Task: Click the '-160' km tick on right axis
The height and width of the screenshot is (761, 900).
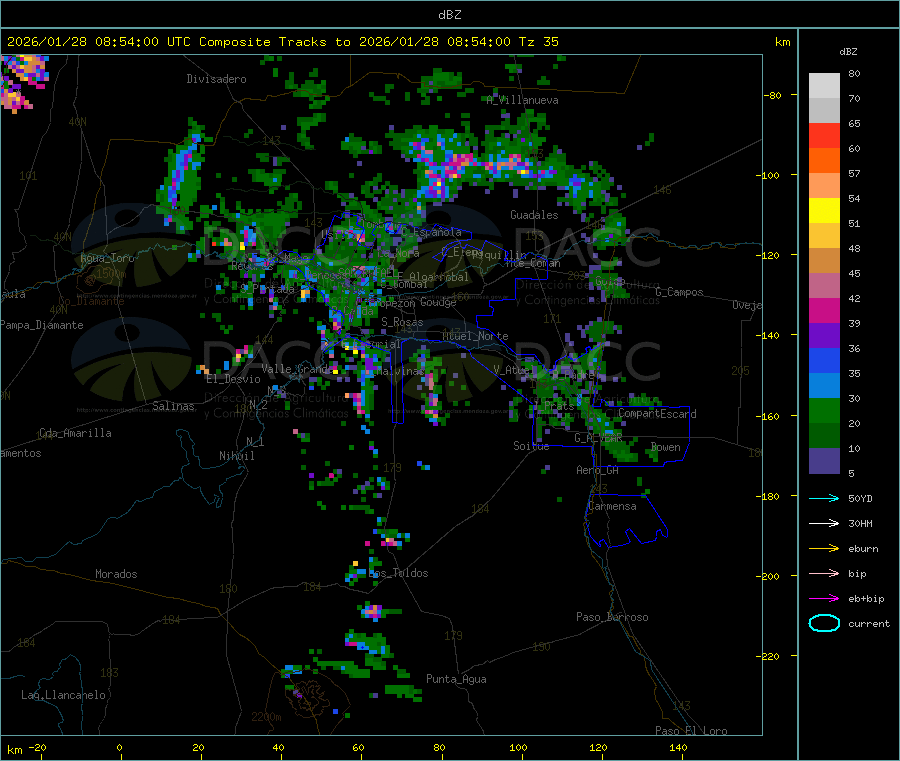Action: coord(769,416)
